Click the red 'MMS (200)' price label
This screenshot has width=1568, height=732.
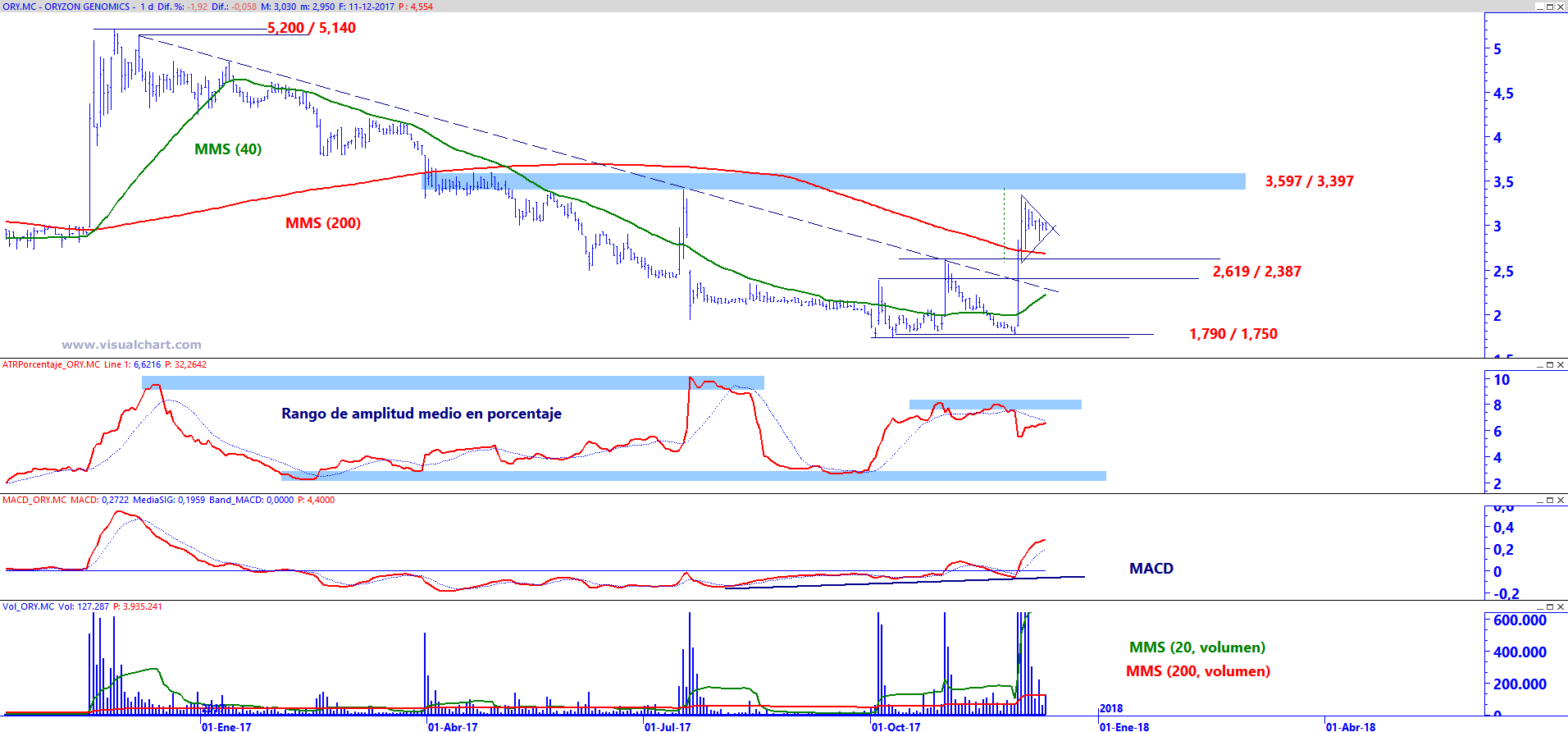[323, 223]
